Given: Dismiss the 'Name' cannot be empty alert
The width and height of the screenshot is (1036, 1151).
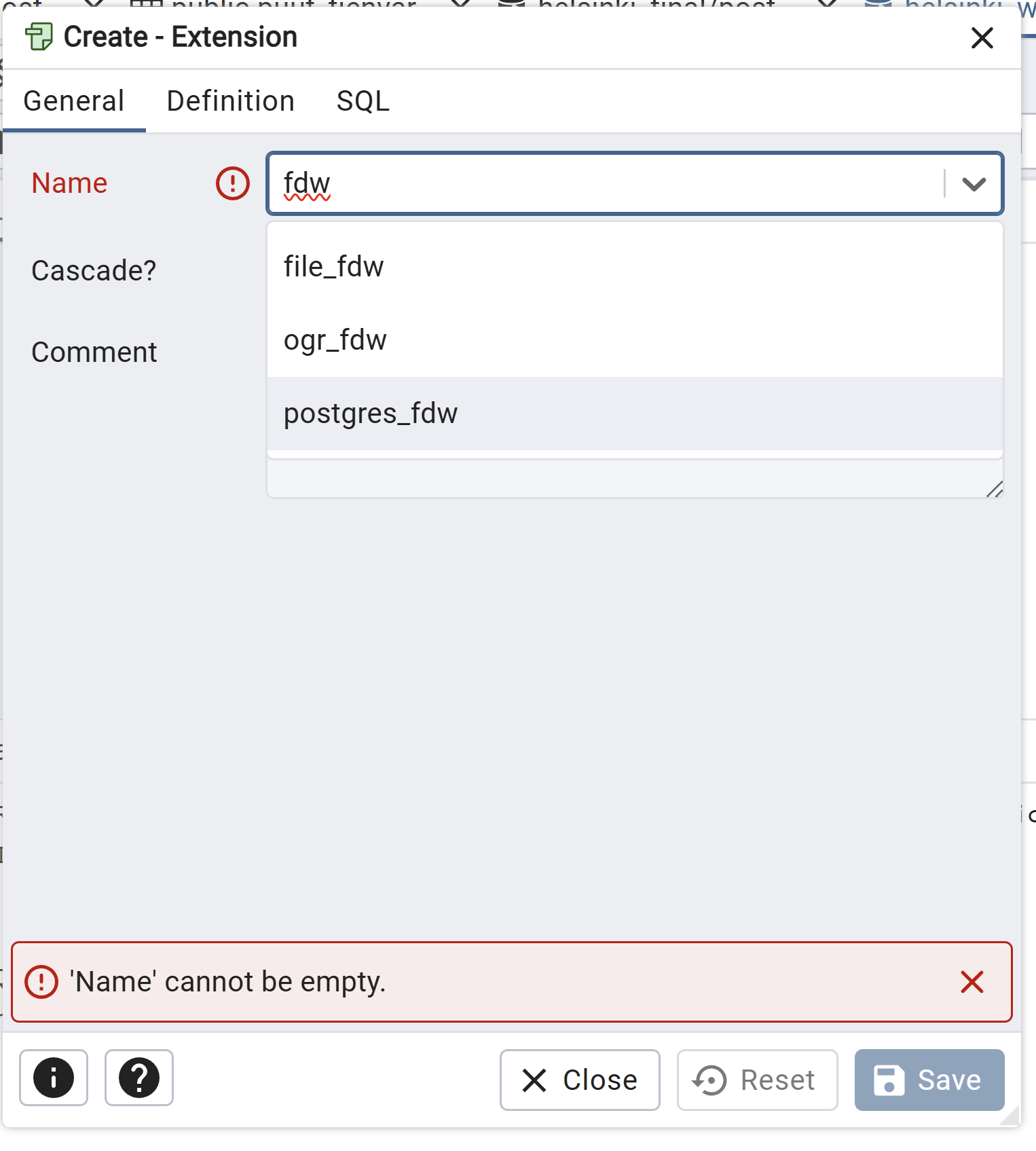Looking at the screenshot, I should (x=972, y=982).
